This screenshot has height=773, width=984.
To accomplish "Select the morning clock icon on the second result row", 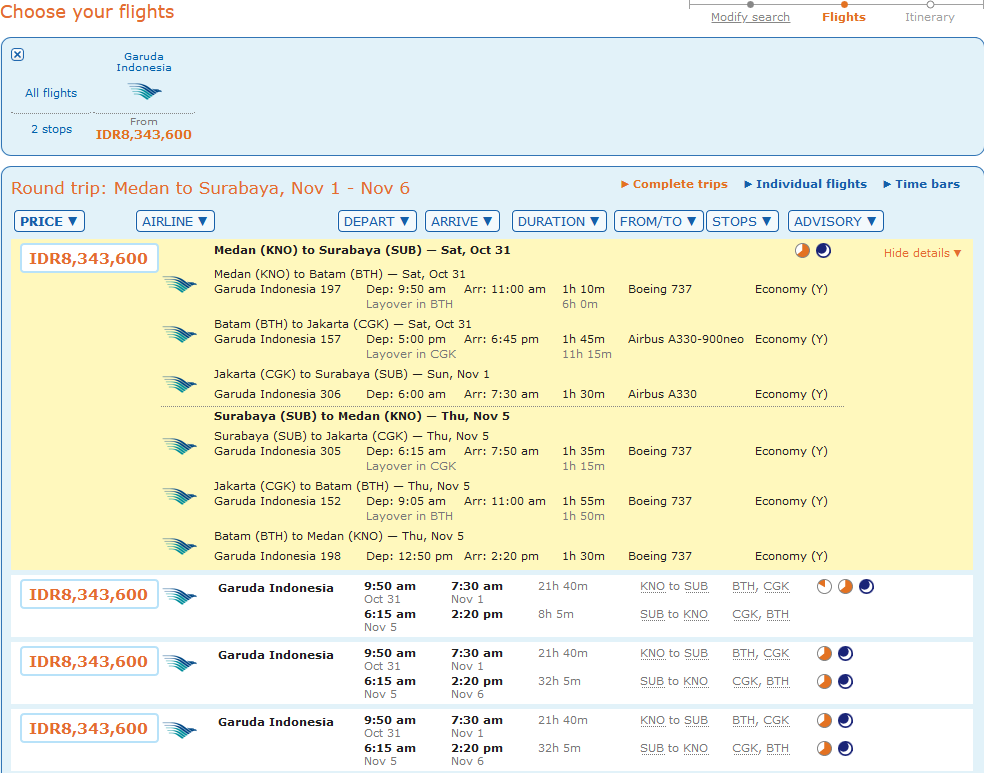I will 826,587.
